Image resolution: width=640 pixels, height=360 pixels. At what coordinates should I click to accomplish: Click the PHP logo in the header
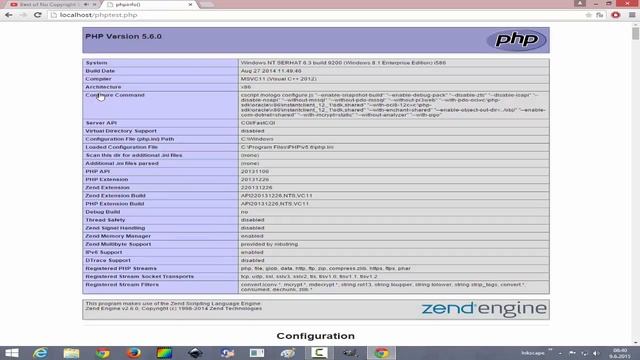click(517, 40)
